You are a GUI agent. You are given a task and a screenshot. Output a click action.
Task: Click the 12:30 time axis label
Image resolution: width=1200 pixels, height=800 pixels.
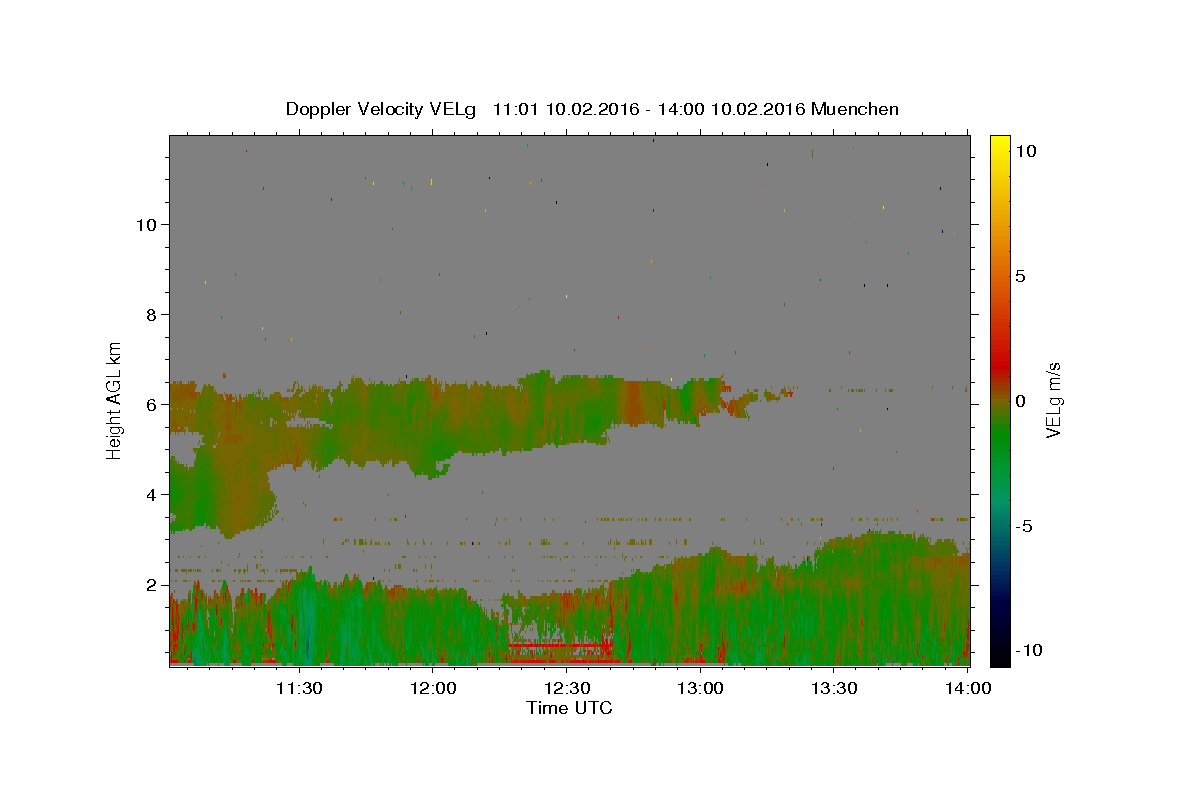567,688
